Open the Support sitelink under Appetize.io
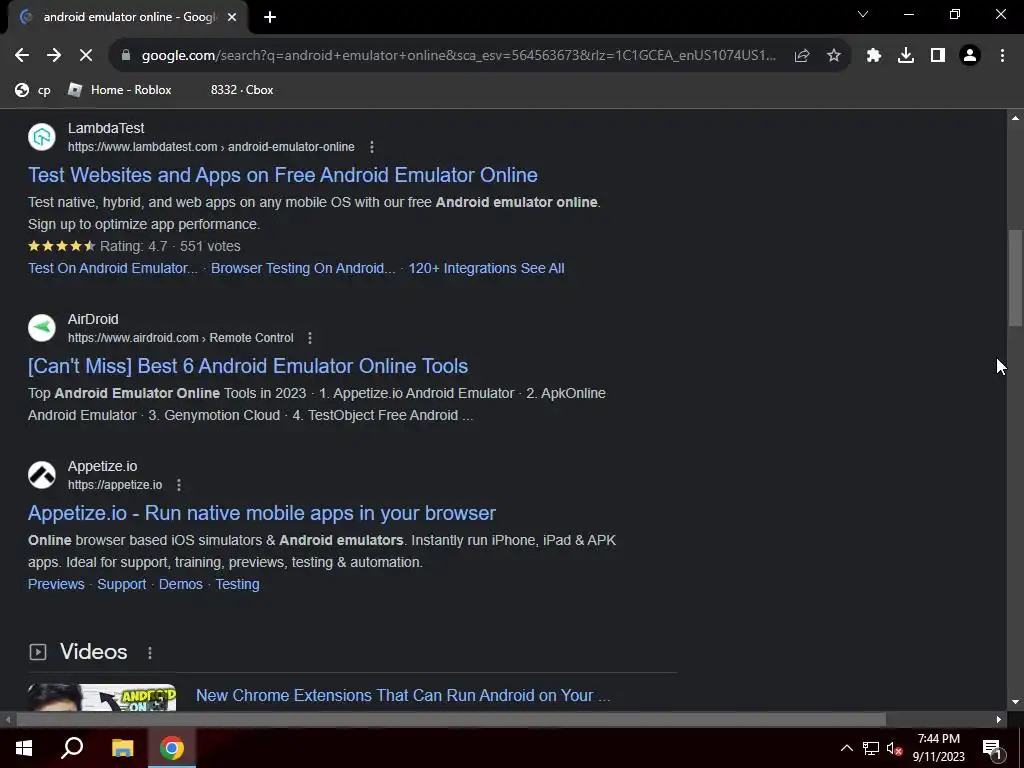1024x768 pixels. [x=121, y=584]
